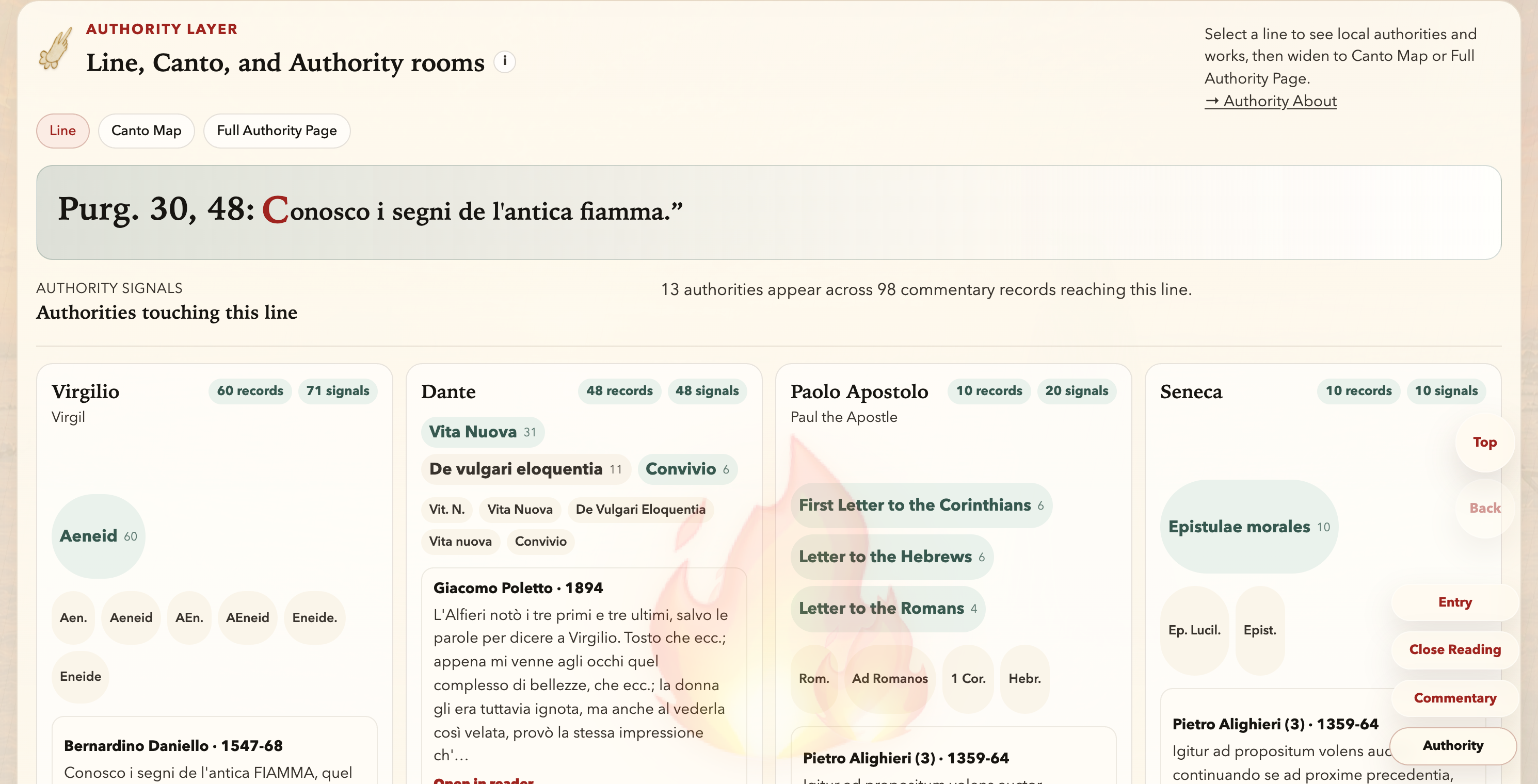Open First Letter to the Corinthians chip
The height and width of the screenshot is (784, 1538).
click(921, 505)
